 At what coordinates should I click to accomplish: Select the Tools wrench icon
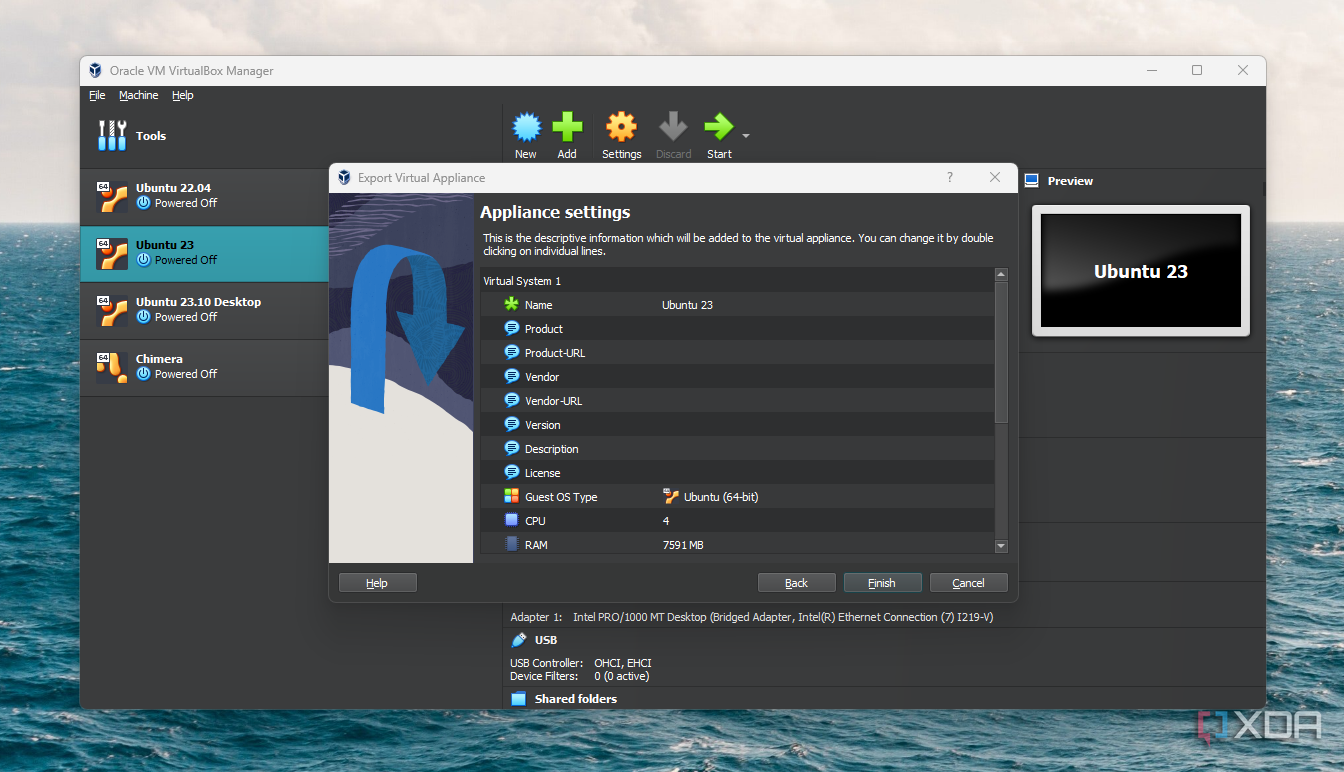pyautogui.click(x=112, y=135)
